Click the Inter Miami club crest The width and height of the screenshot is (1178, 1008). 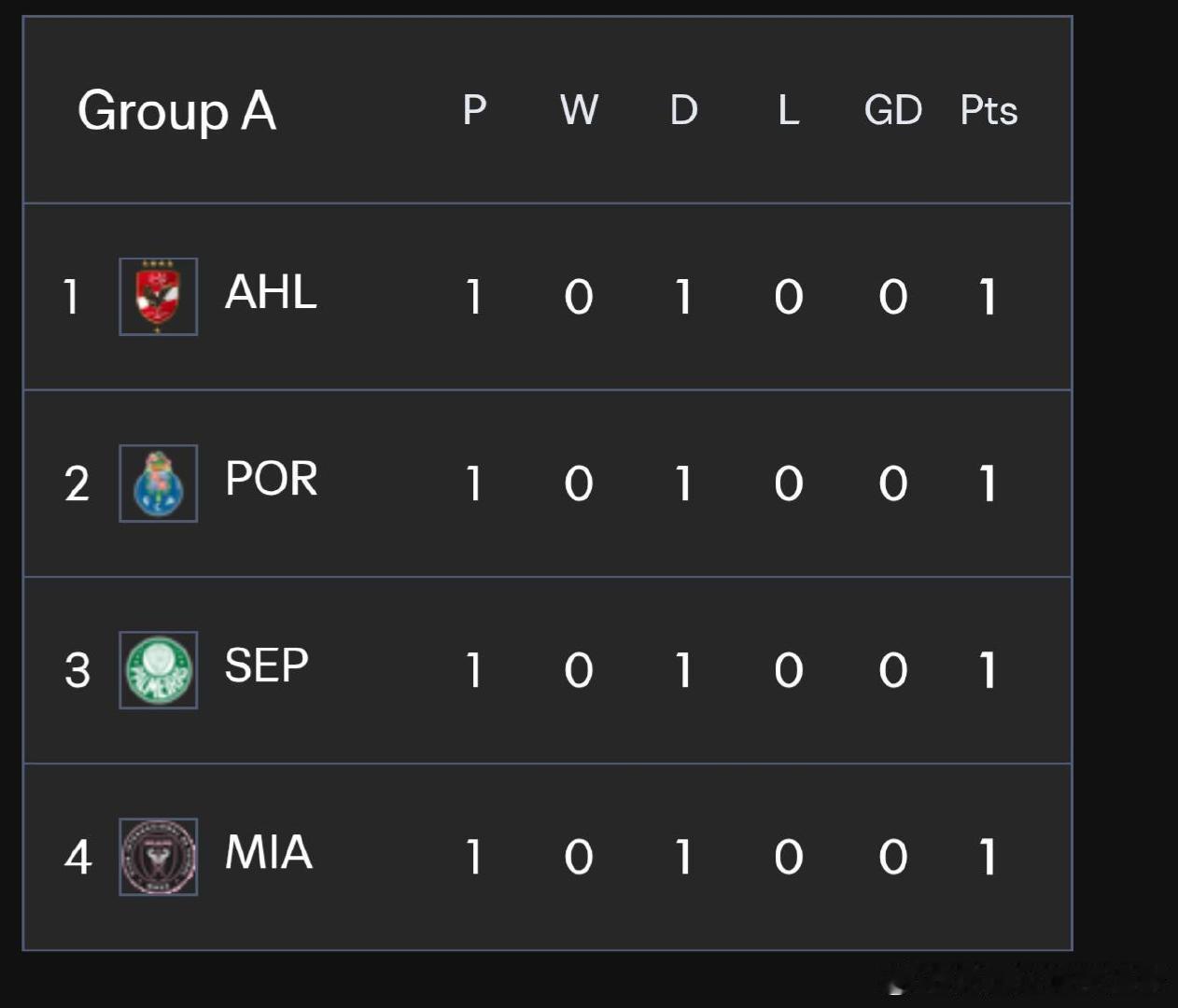coord(158,857)
